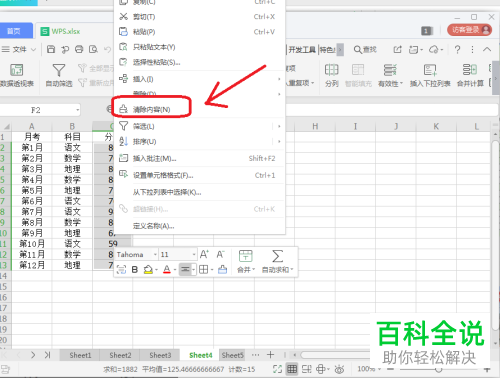Increase font size in the mini toolbar
This screenshot has width=500, height=378.
[x=204, y=255]
